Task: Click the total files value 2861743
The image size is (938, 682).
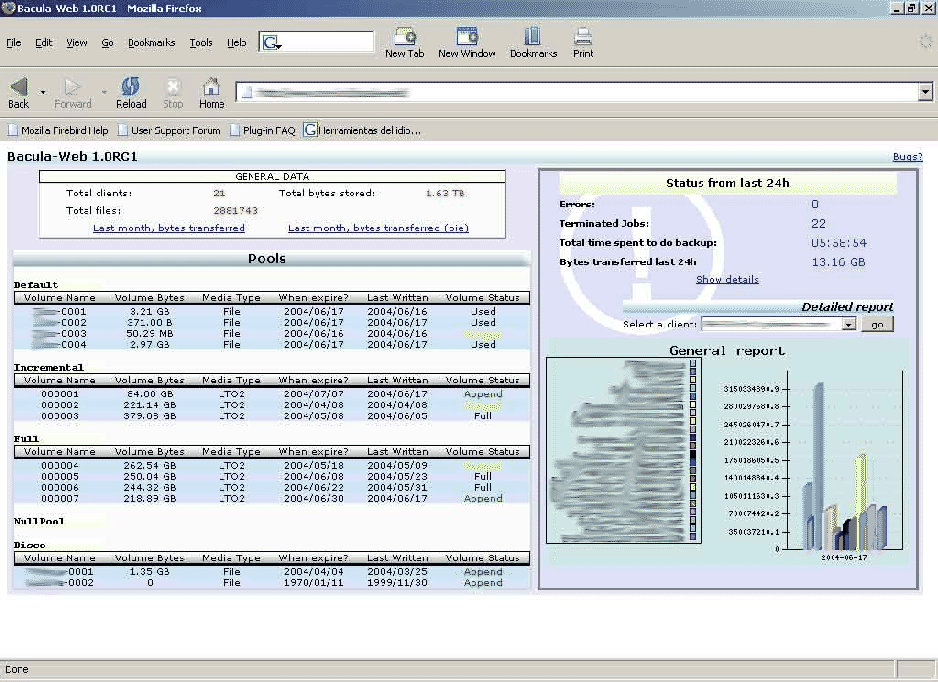Action: (236, 211)
